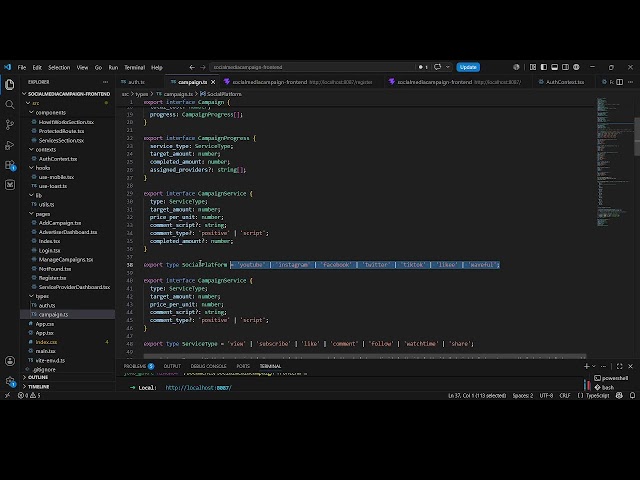
Task: Click the navigate forward arrow
Action: [x=203, y=67]
